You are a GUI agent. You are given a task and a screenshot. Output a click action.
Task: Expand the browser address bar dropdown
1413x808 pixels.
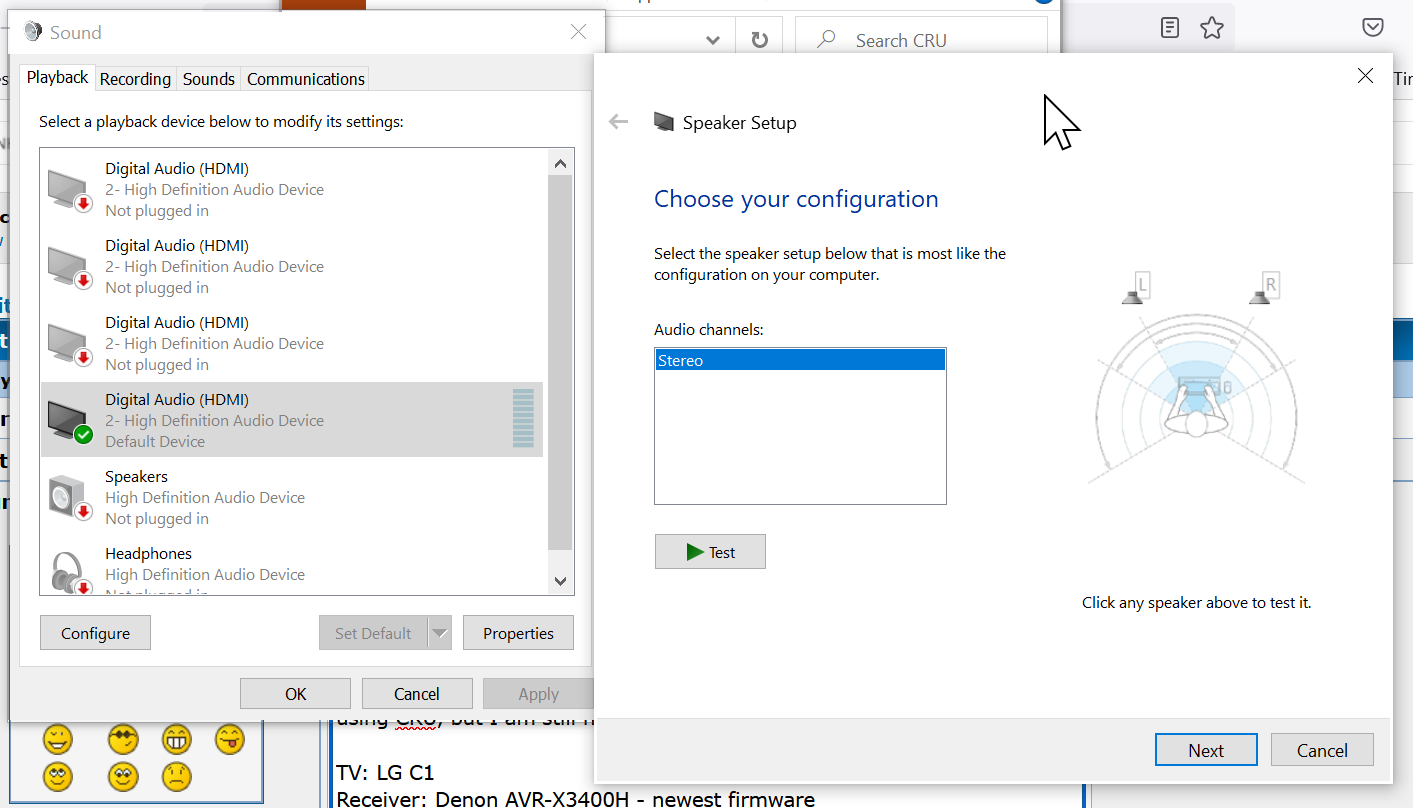pos(713,40)
